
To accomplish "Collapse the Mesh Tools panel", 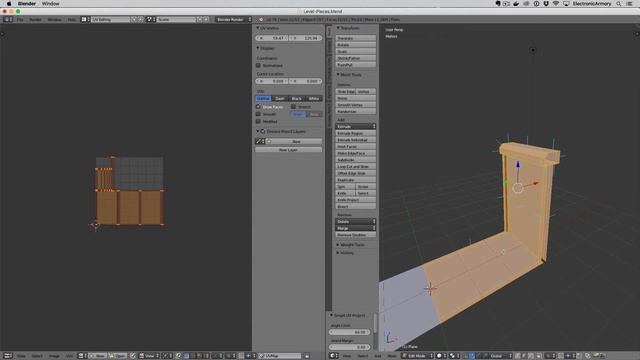I will pyautogui.click(x=338, y=75).
